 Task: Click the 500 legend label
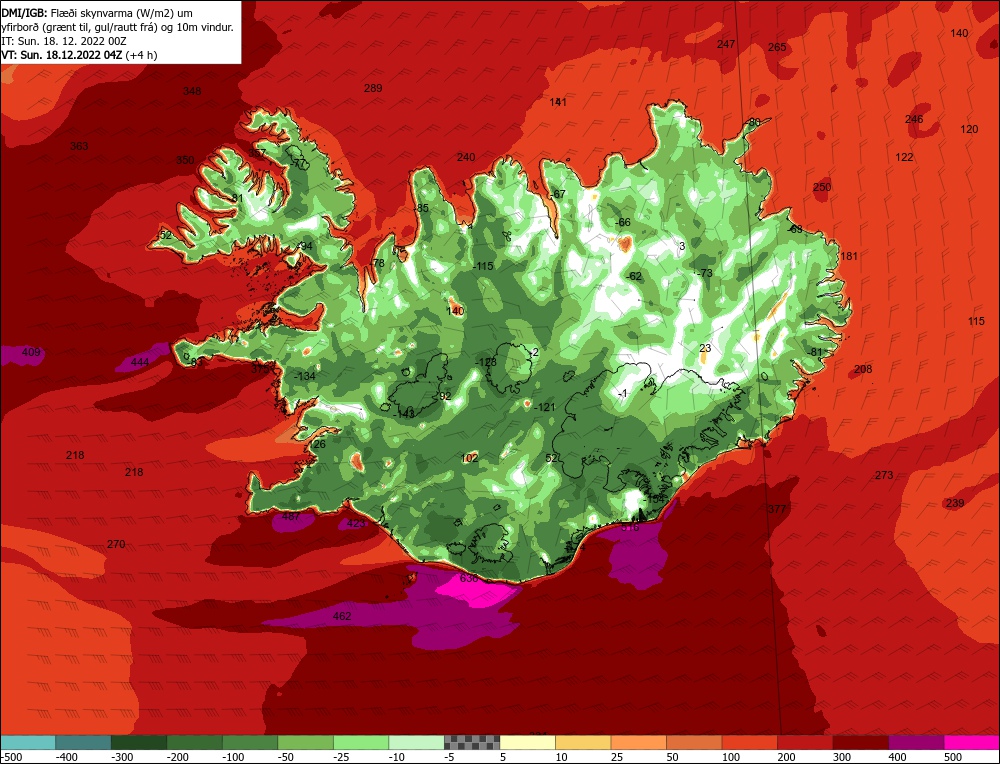(x=952, y=757)
